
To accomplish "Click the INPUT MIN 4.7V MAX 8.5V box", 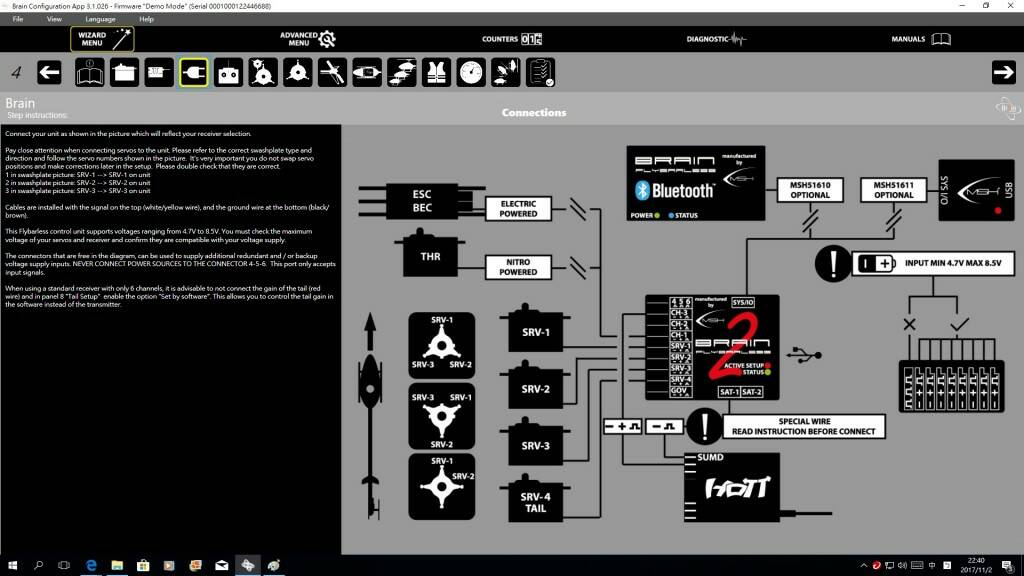I will 933,263.
